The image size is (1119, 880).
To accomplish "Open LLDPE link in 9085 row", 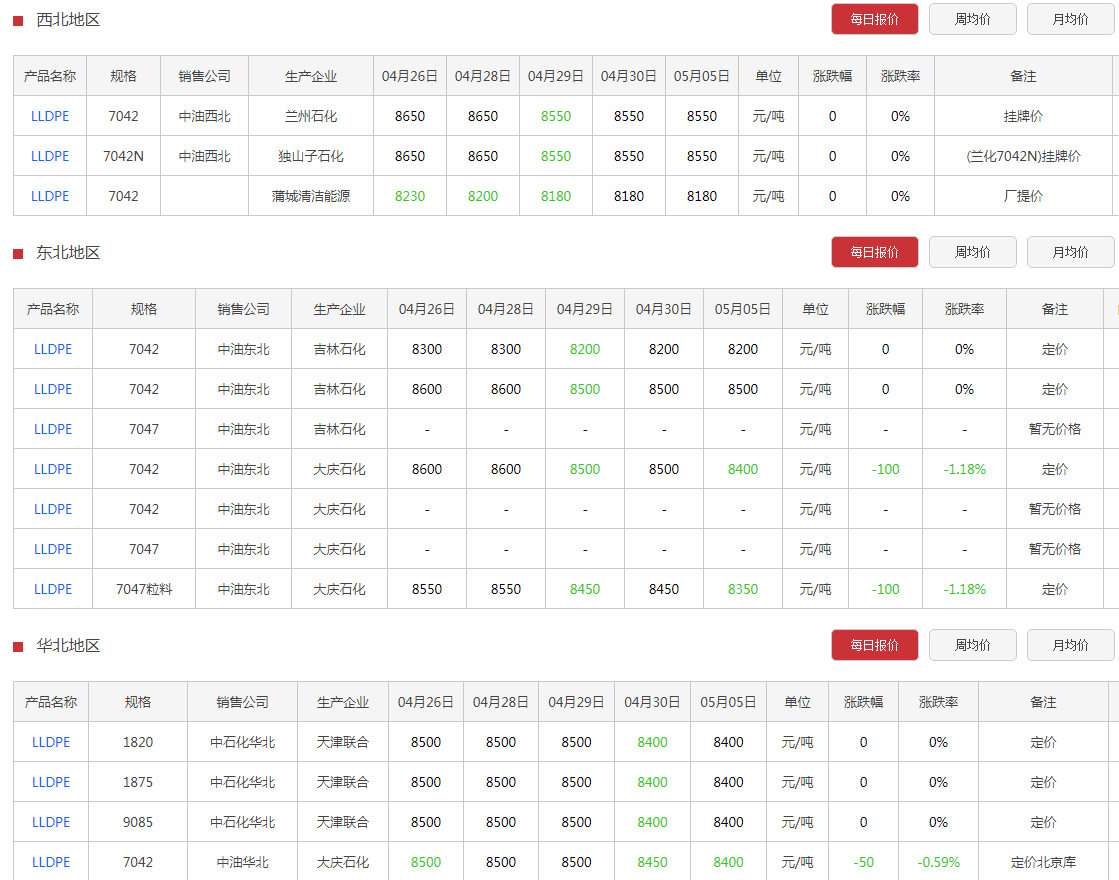I will 51,822.
